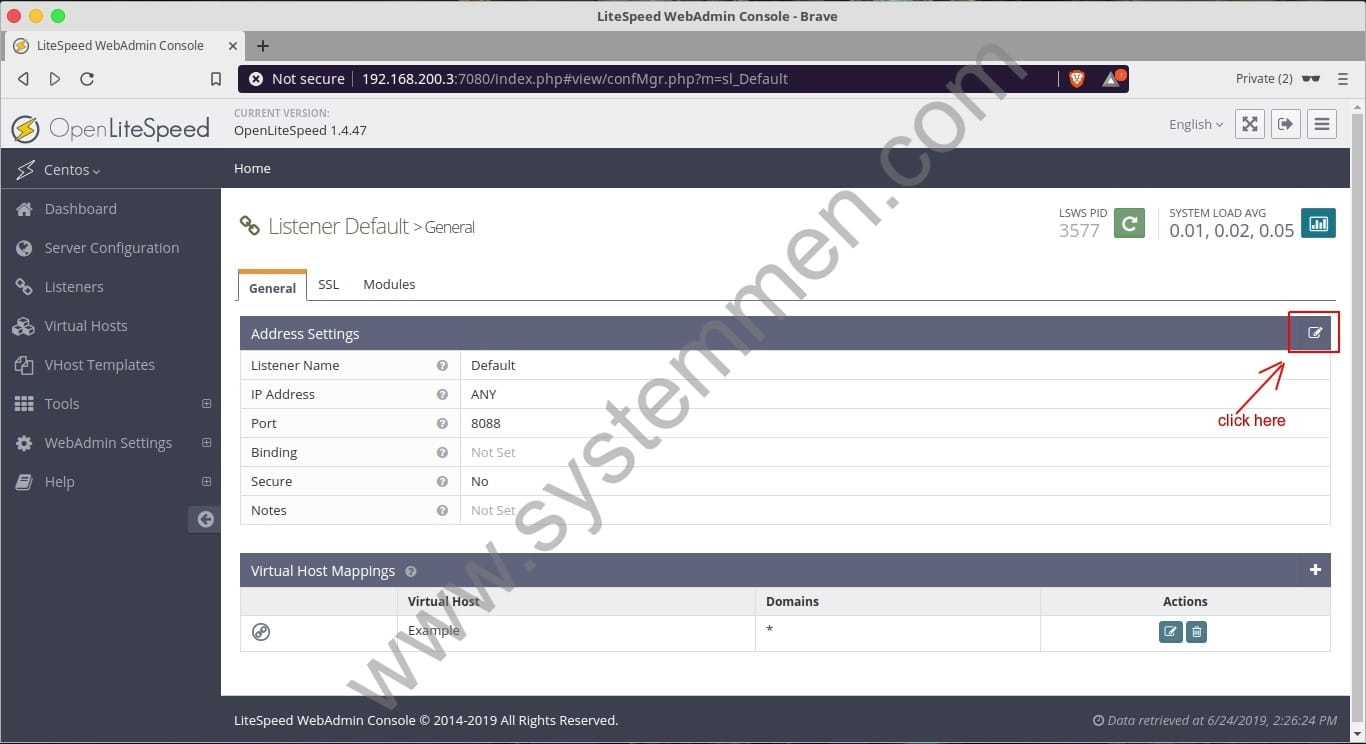Image resolution: width=1366 pixels, height=744 pixels.
Task: Click the system load average values
Action: point(1232,231)
